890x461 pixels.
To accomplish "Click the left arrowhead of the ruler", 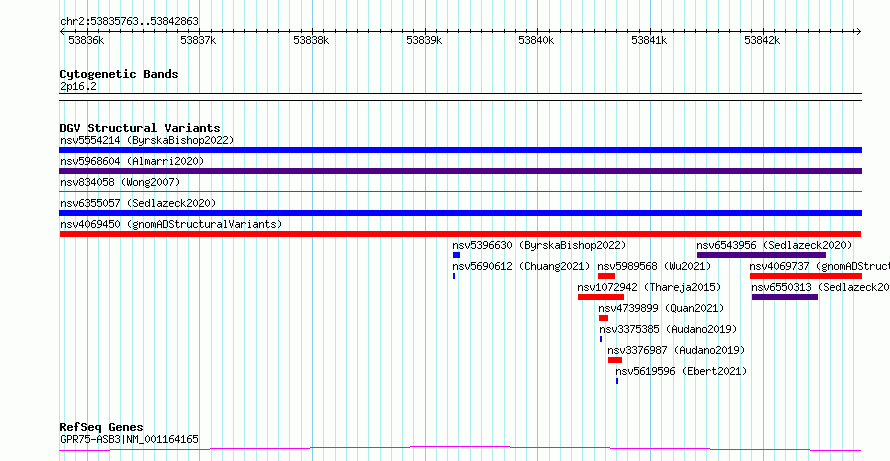I will click(x=62, y=31).
